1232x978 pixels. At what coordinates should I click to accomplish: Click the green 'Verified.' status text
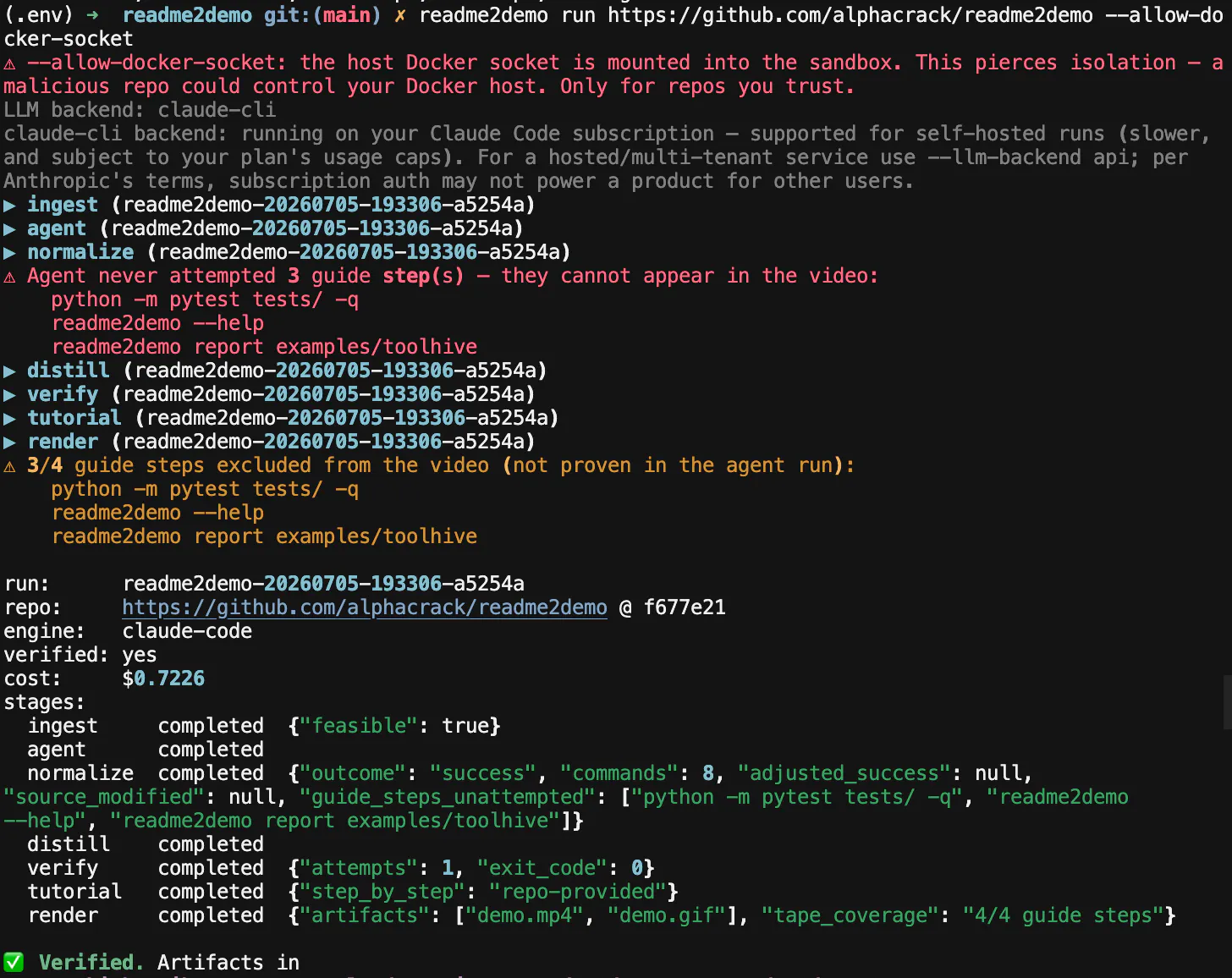click(92, 963)
